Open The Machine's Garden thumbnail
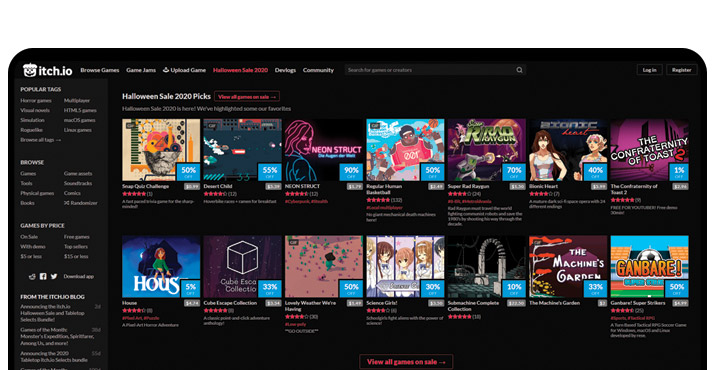The width and height of the screenshot is (715, 370). pyautogui.click(x=568, y=266)
